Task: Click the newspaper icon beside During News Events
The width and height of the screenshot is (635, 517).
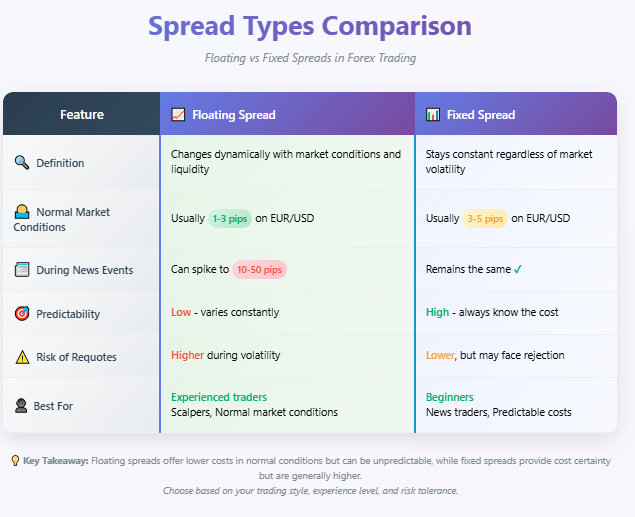Action: pos(21,270)
